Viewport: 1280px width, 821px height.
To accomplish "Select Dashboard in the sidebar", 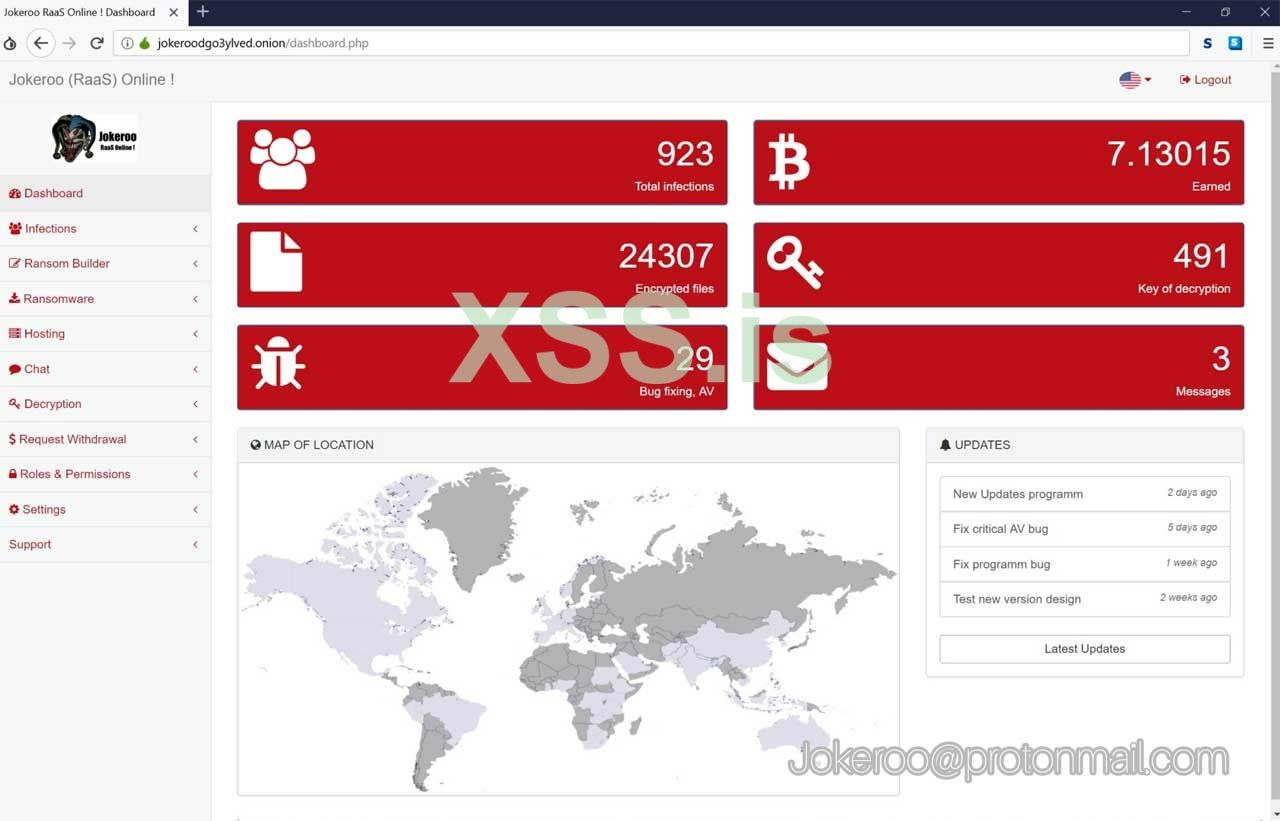I will coord(105,193).
